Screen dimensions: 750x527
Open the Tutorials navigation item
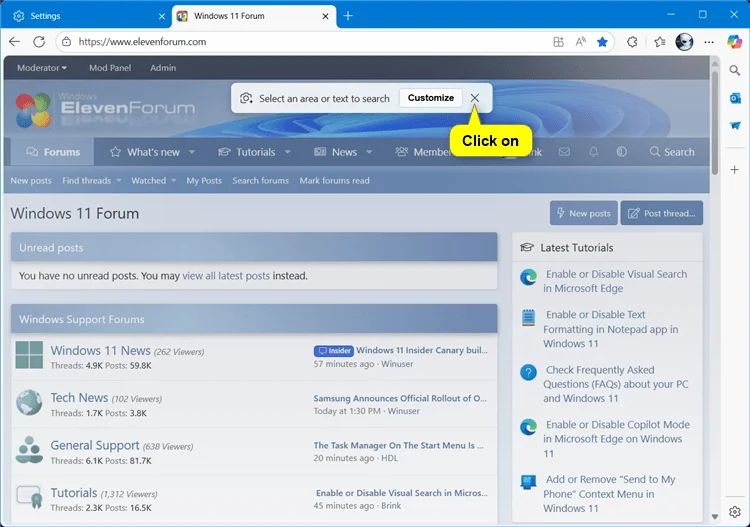[247, 152]
